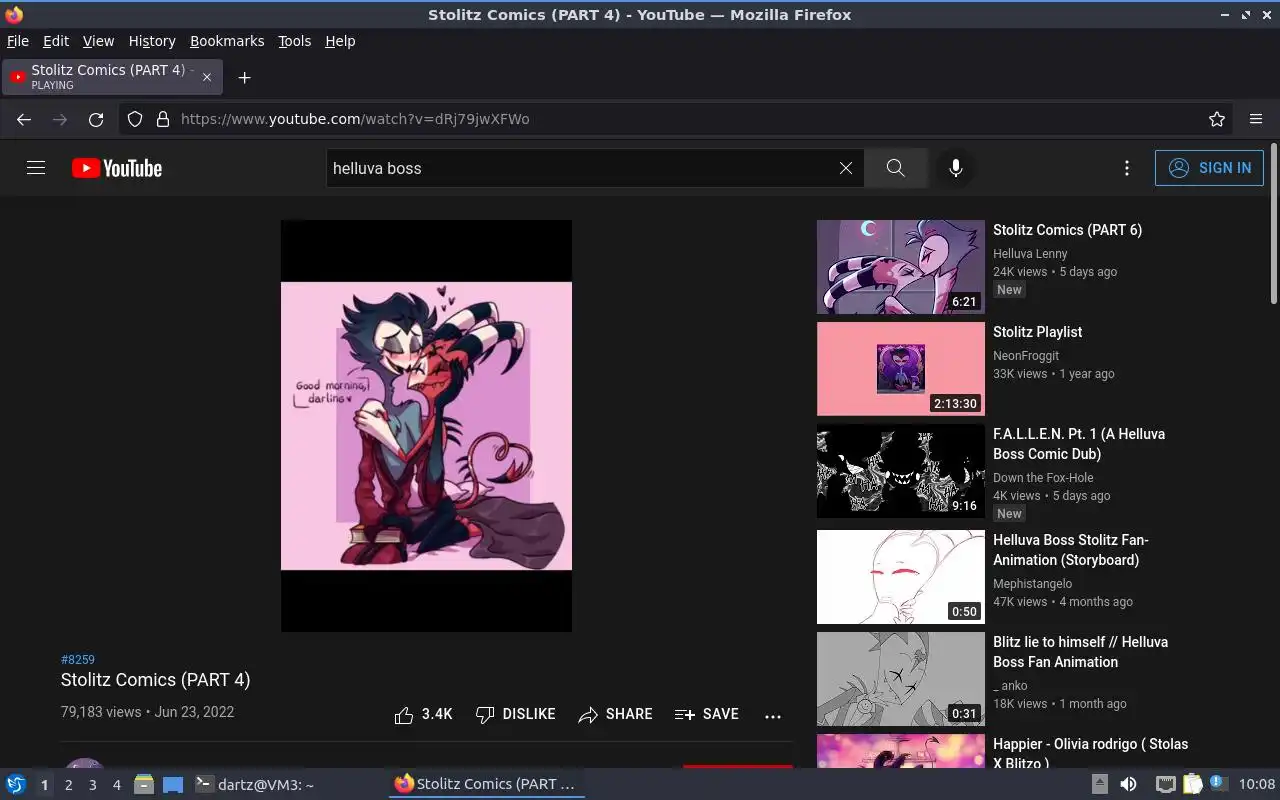This screenshot has width=1280, height=800.
Task: Open Blitz lie to himself video title
Action: pos(1080,652)
